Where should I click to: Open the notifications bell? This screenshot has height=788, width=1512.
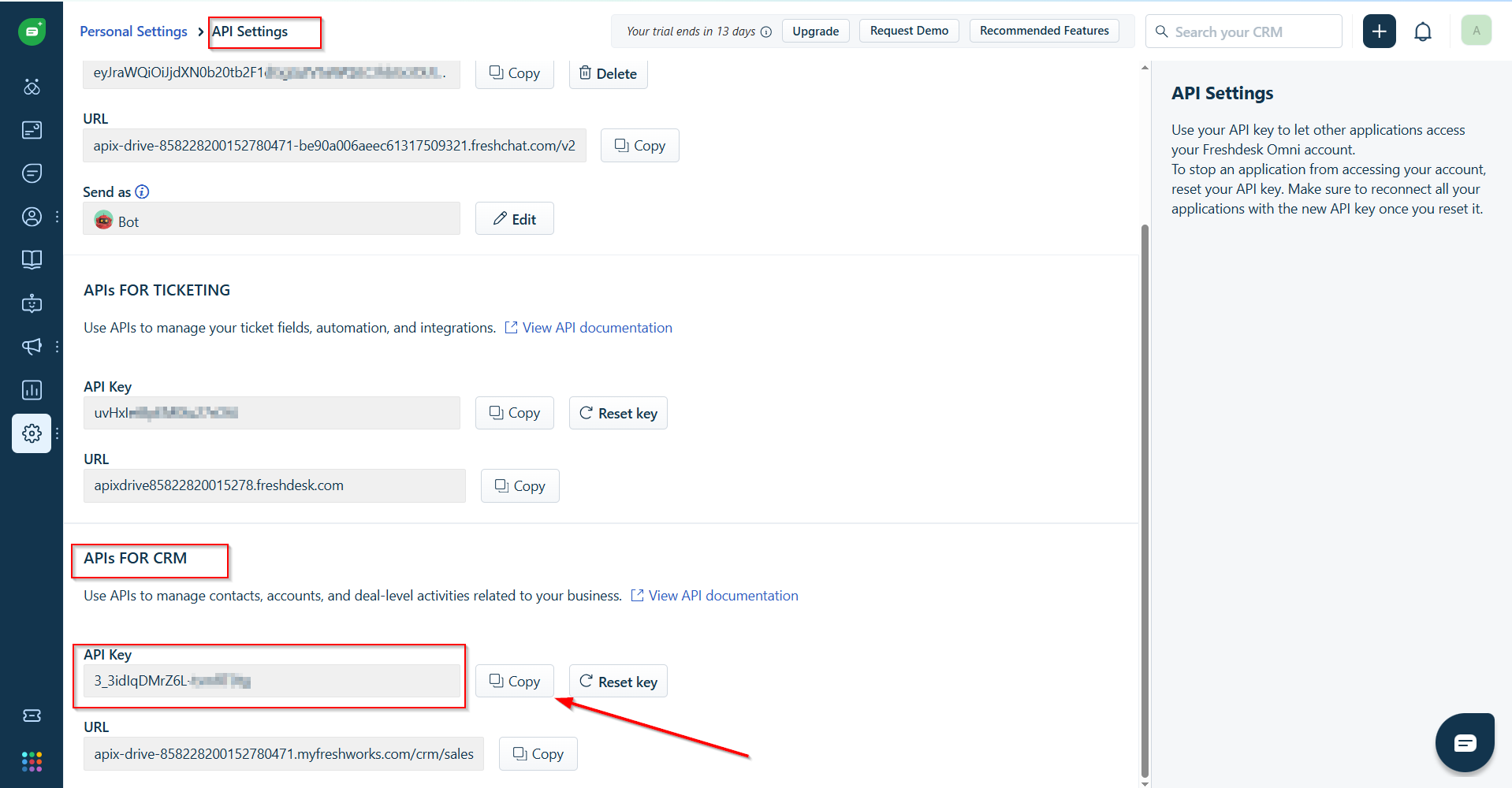(x=1423, y=32)
